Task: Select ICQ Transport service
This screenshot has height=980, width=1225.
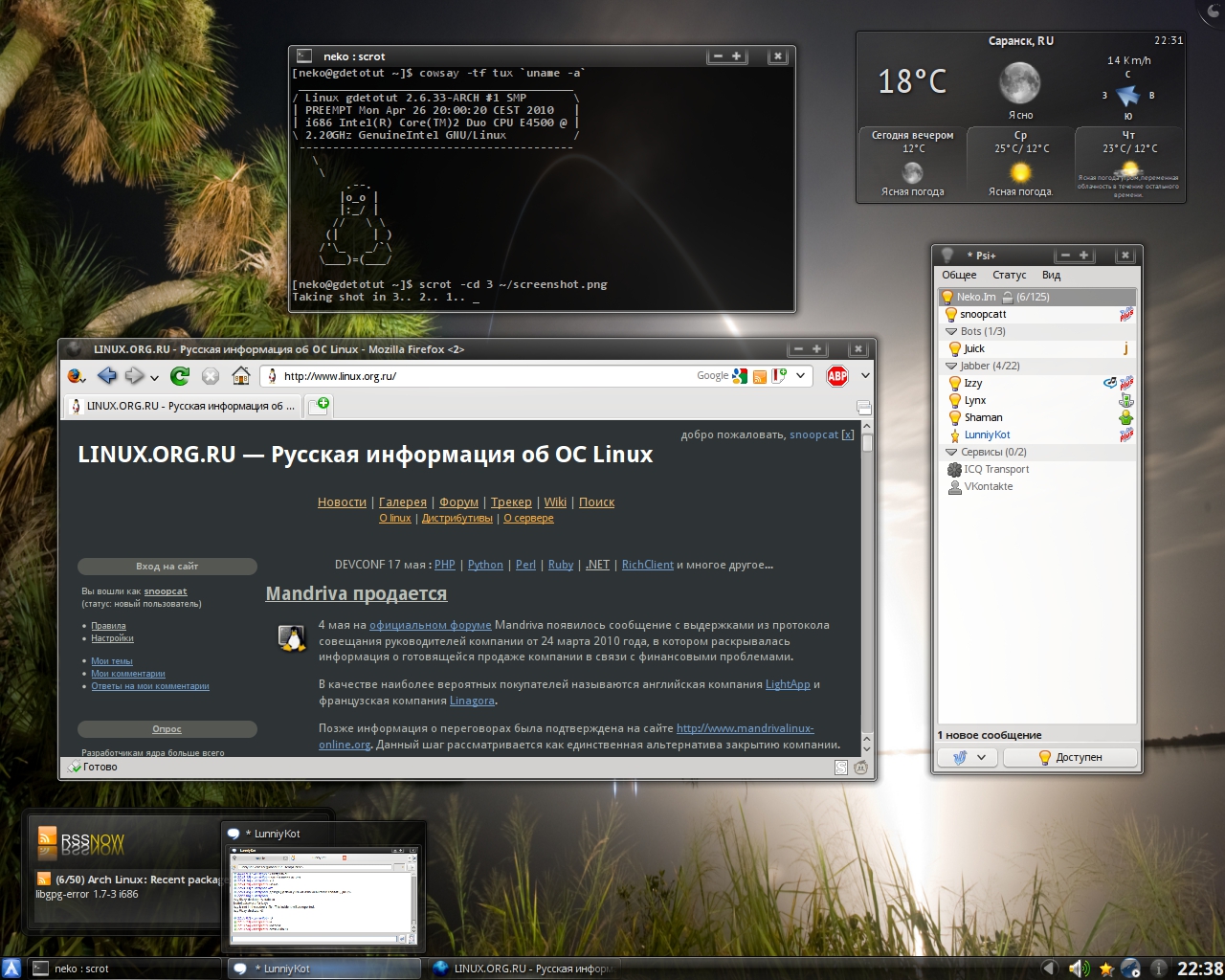Action: [x=1037, y=469]
